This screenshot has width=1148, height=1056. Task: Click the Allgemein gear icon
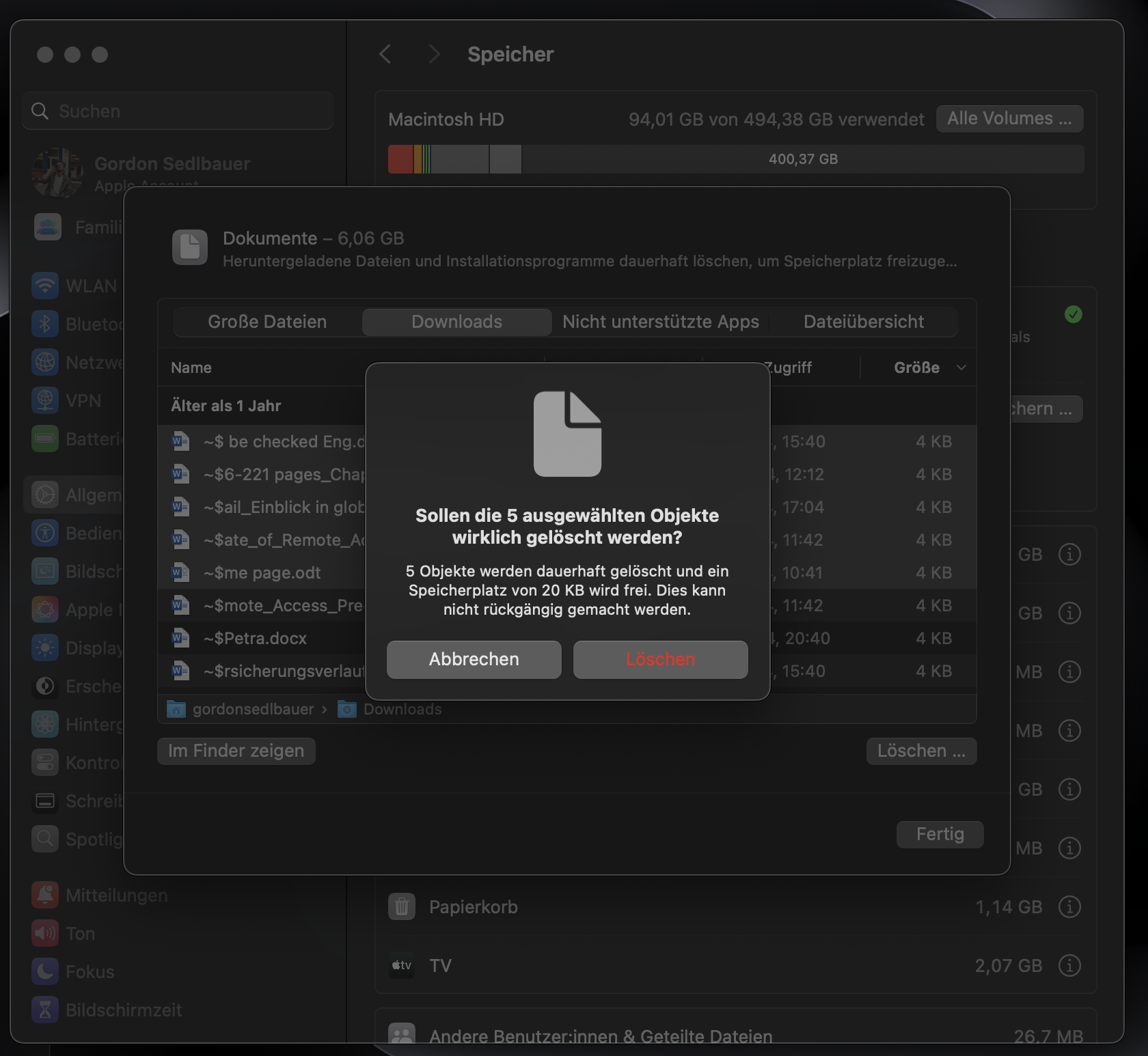click(44, 495)
